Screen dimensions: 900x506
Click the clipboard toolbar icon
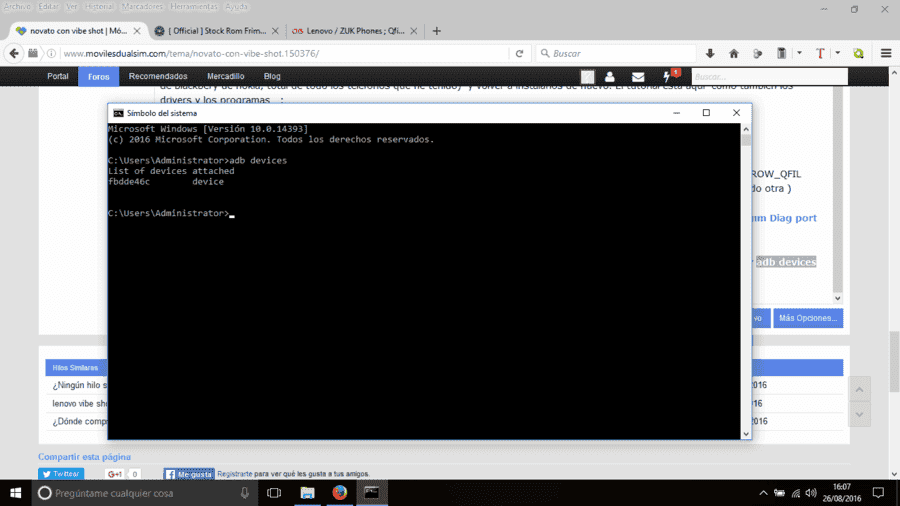pyautogui.click(x=781, y=53)
